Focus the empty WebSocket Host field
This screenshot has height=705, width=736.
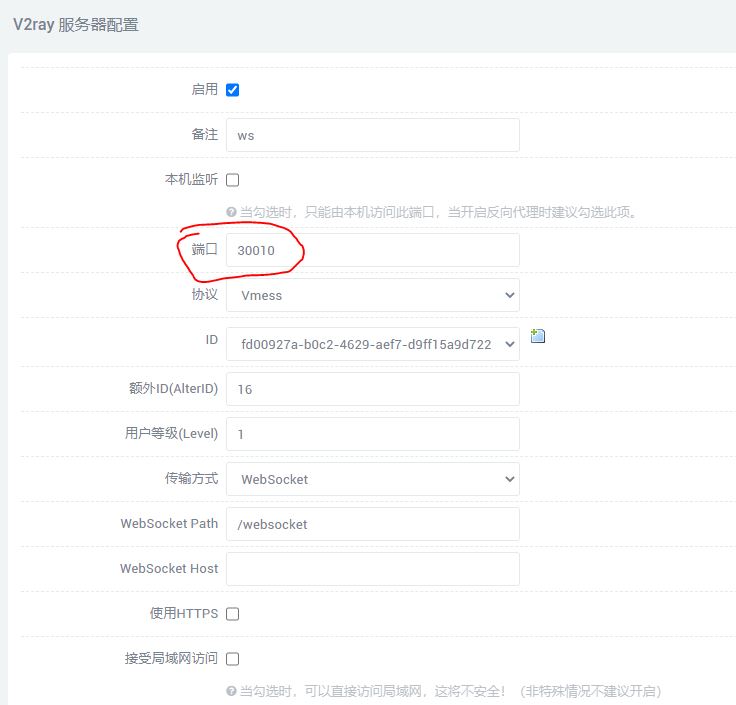(373, 569)
